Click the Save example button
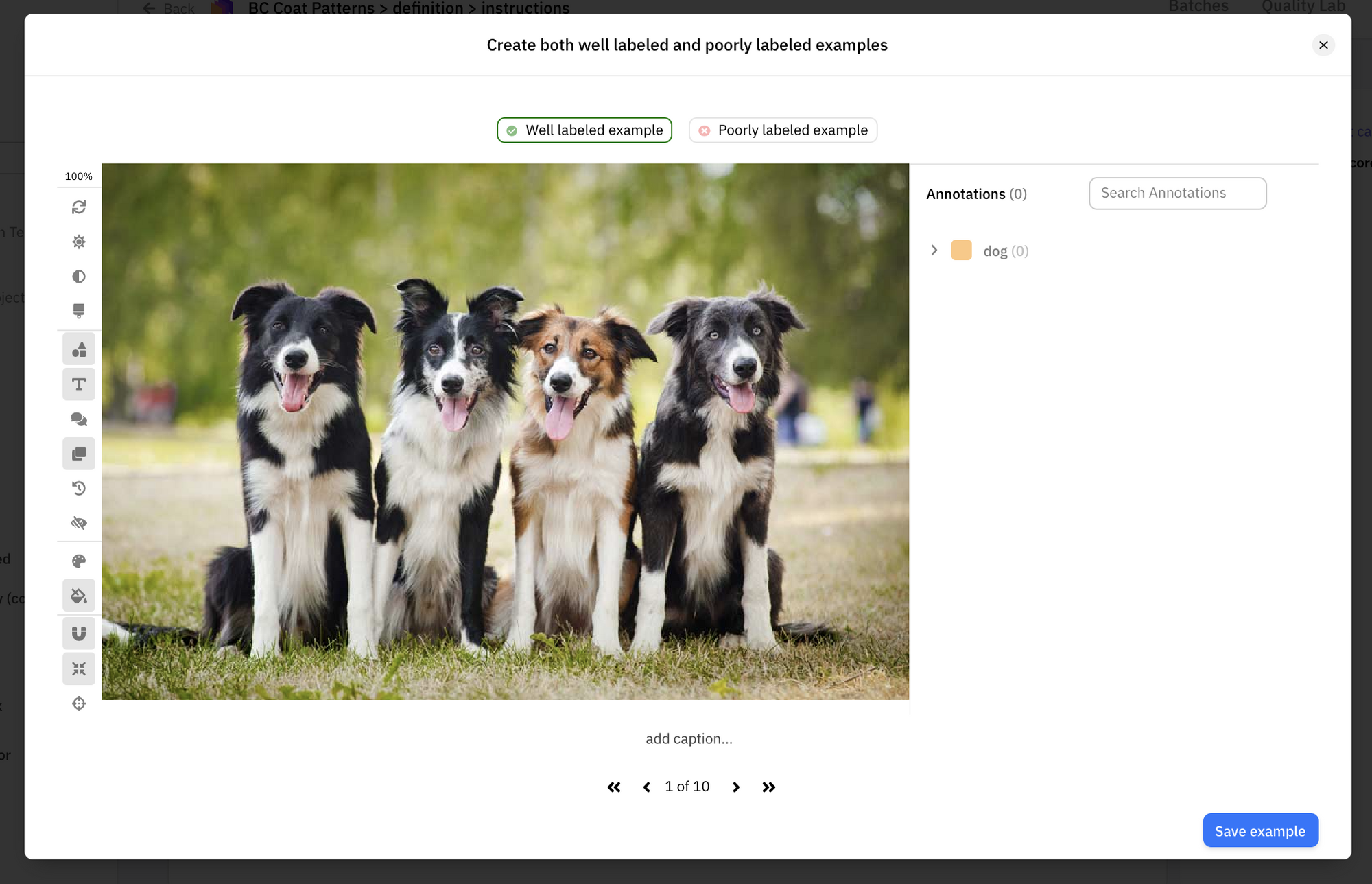This screenshot has height=884, width=1372. click(x=1260, y=830)
